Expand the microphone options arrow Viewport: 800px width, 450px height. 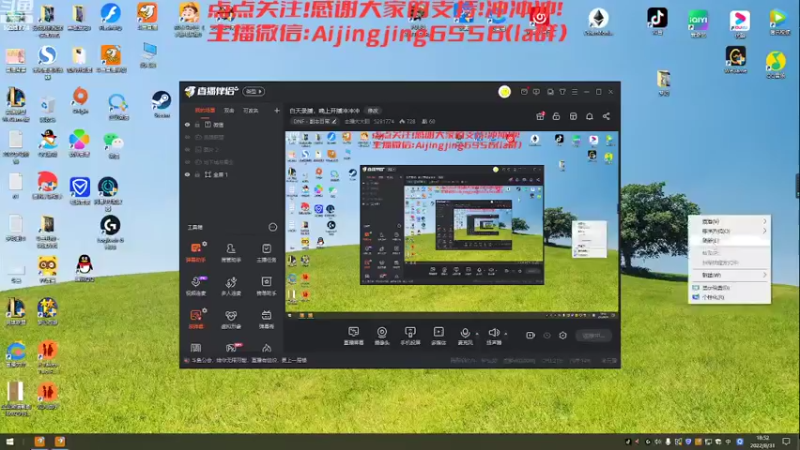pos(477,334)
